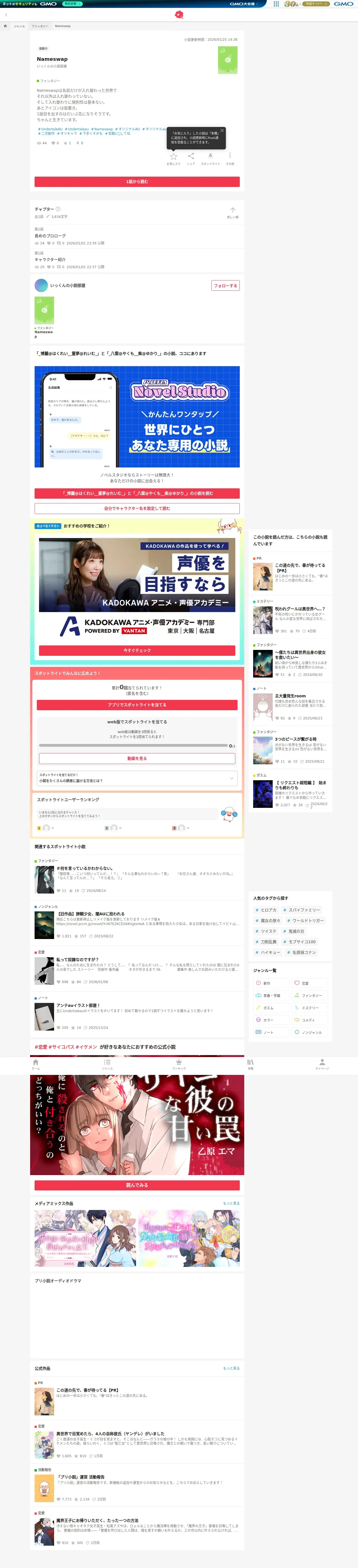The width and height of the screenshot is (358, 1568).
Task: Select the コメディ masks genre
Action: point(310,1020)
